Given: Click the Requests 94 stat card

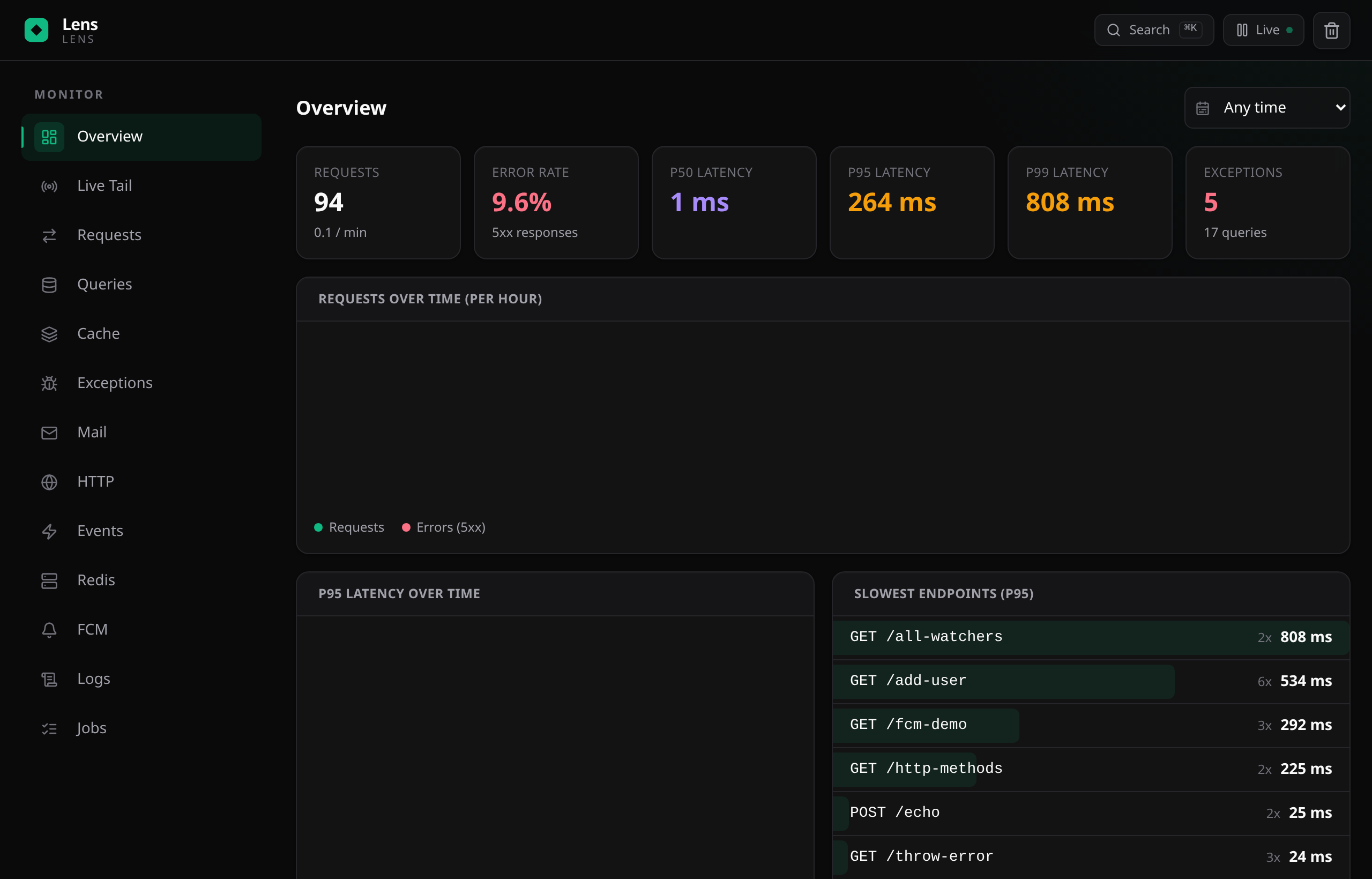Looking at the screenshot, I should tap(378, 203).
